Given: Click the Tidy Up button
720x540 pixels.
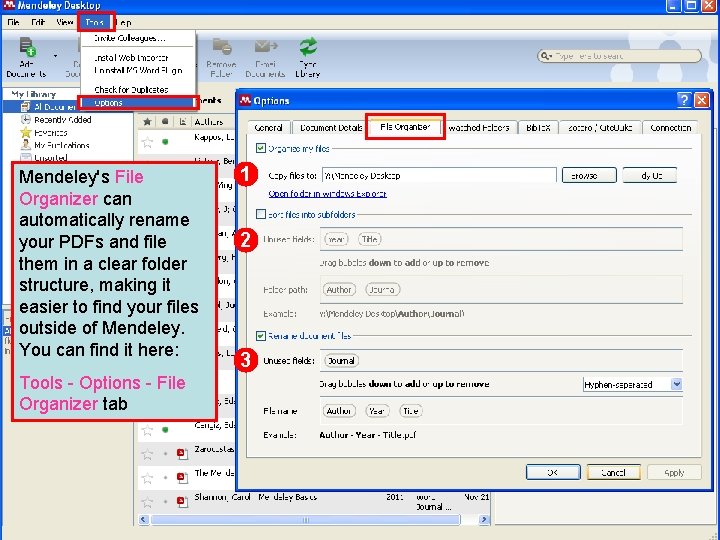Looking at the screenshot, I should 650,175.
